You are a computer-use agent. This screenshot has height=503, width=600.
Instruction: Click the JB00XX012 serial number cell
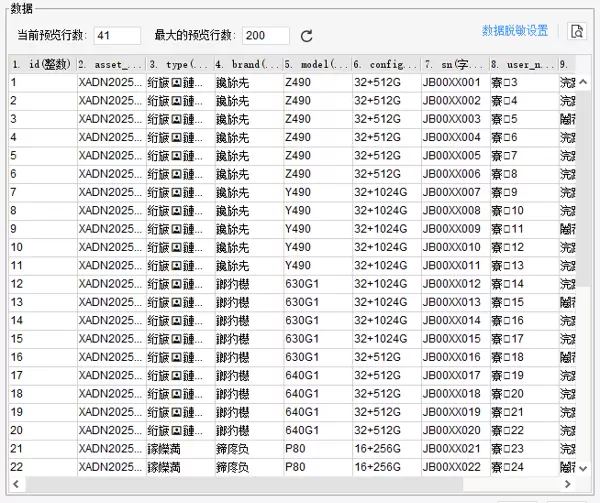[453, 284]
